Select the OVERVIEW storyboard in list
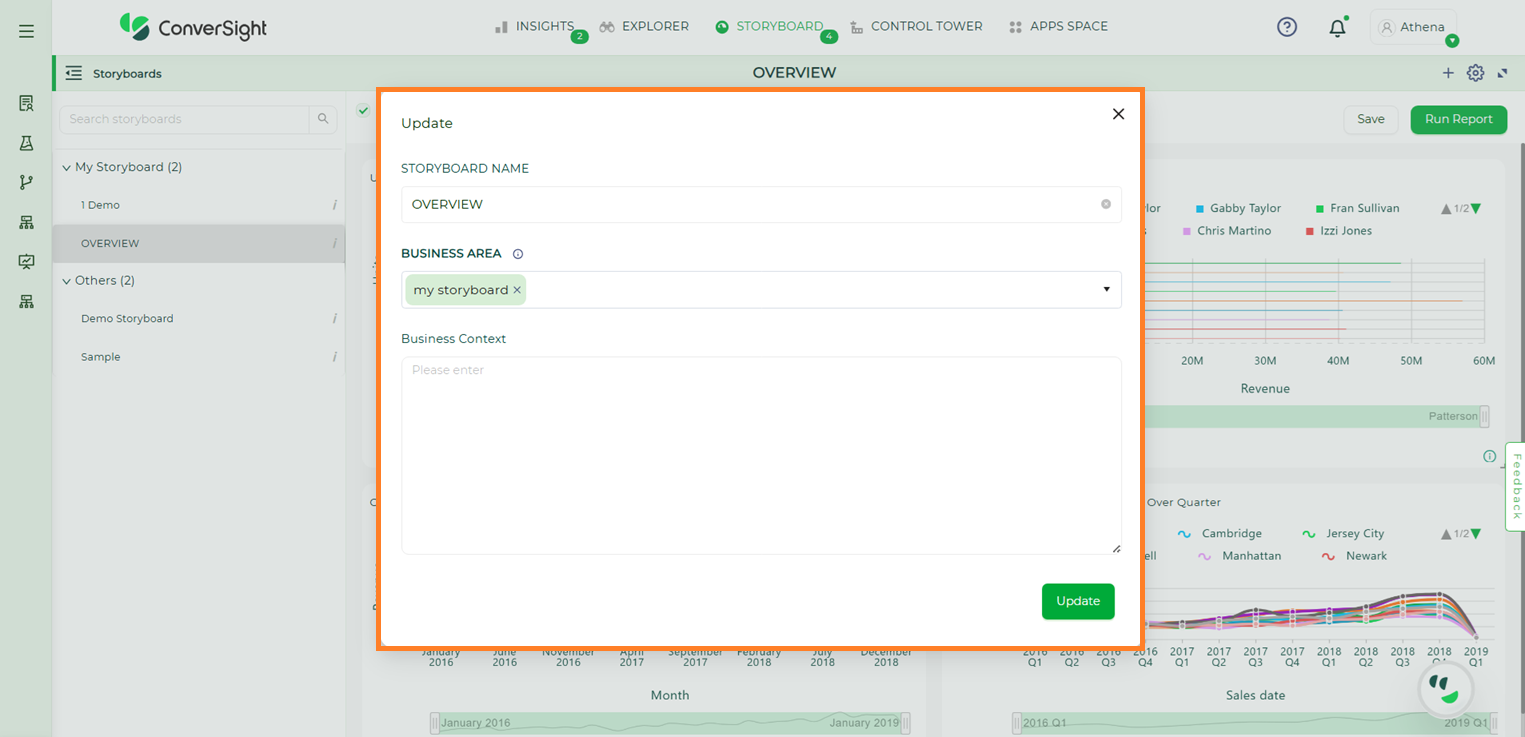The width and height of the screenshot is (1525, 737). [x=110, y=243]
